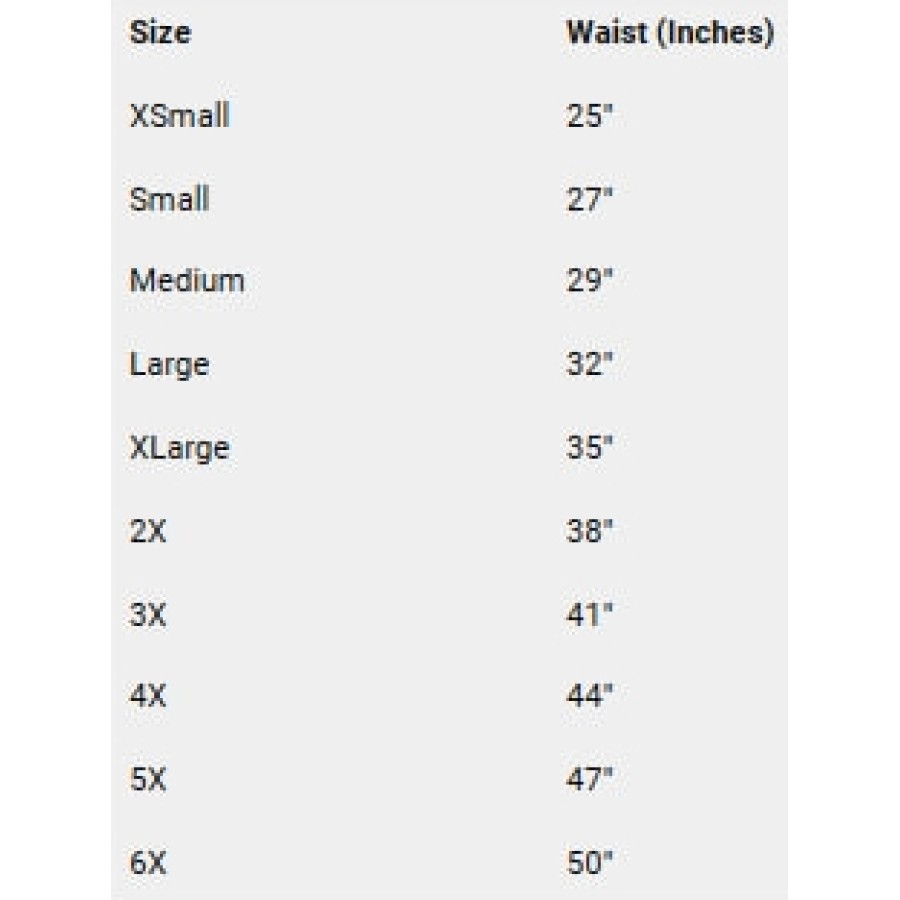Click the 29" waist value
Screen dimensions: 900x900
click(589, 281)
